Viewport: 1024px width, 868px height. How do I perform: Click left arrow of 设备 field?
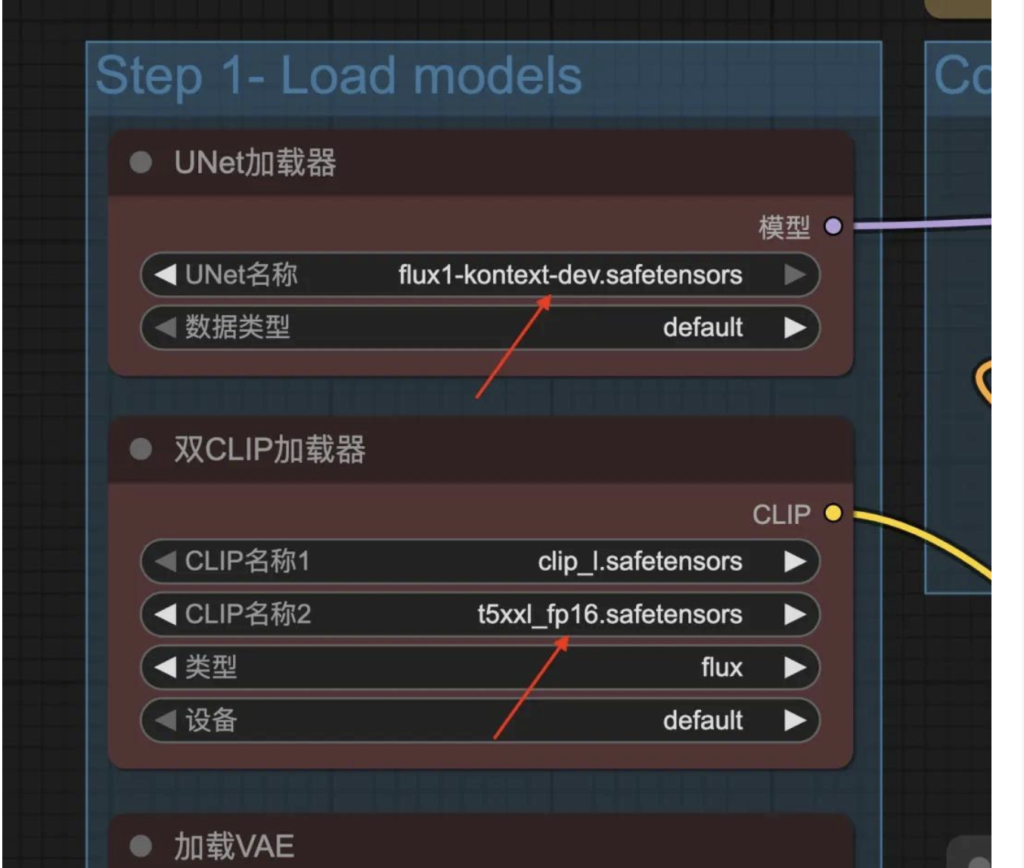click(x=165, y=720)
